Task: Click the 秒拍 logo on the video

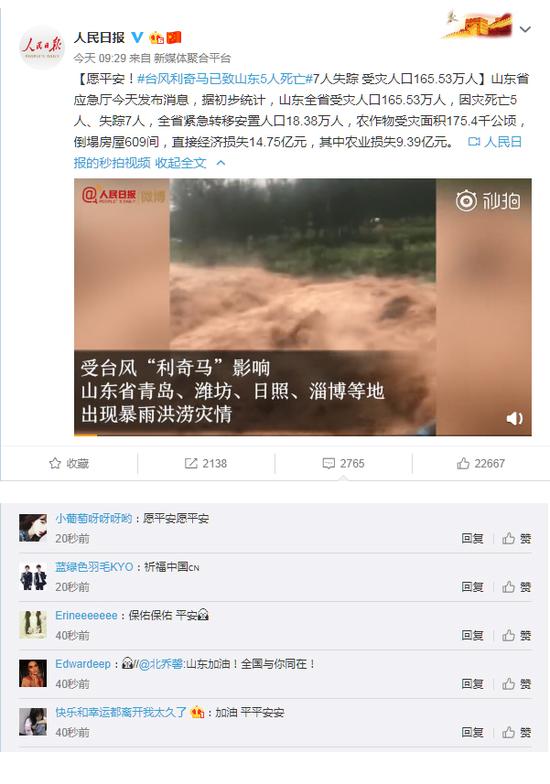Action: [488, 200]
